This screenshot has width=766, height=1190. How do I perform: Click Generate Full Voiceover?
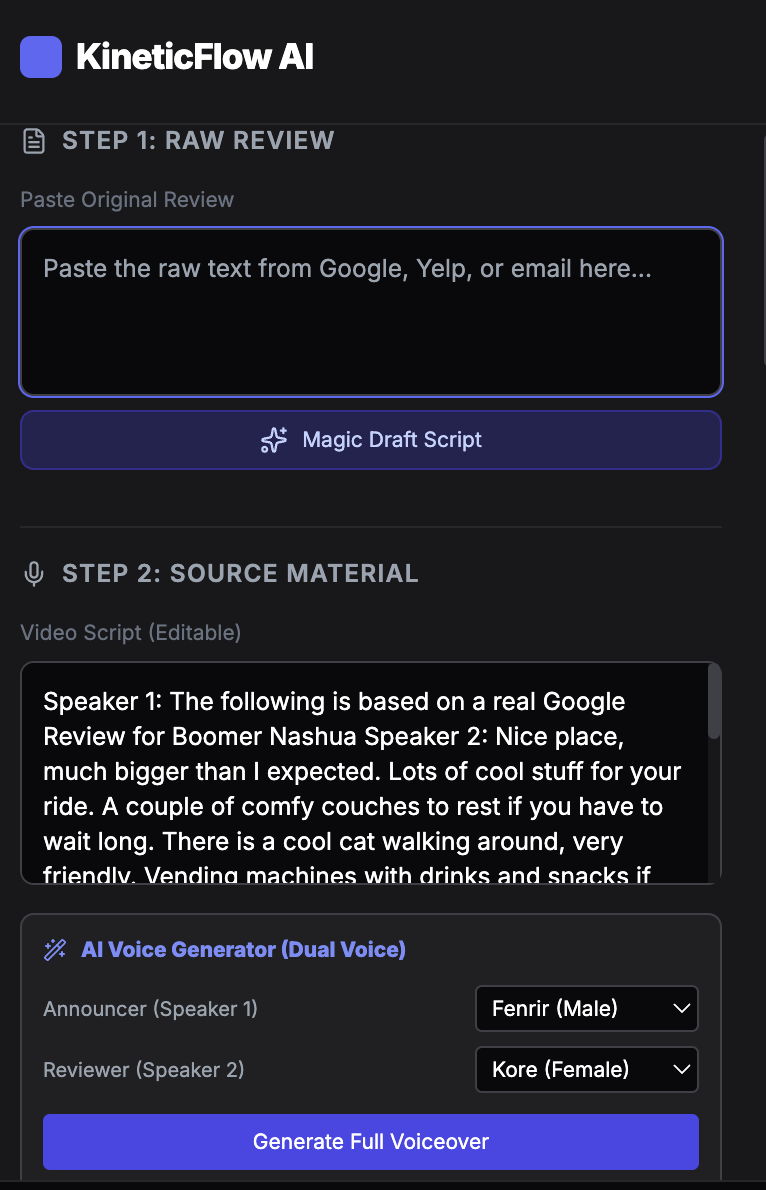(370, 1141)
